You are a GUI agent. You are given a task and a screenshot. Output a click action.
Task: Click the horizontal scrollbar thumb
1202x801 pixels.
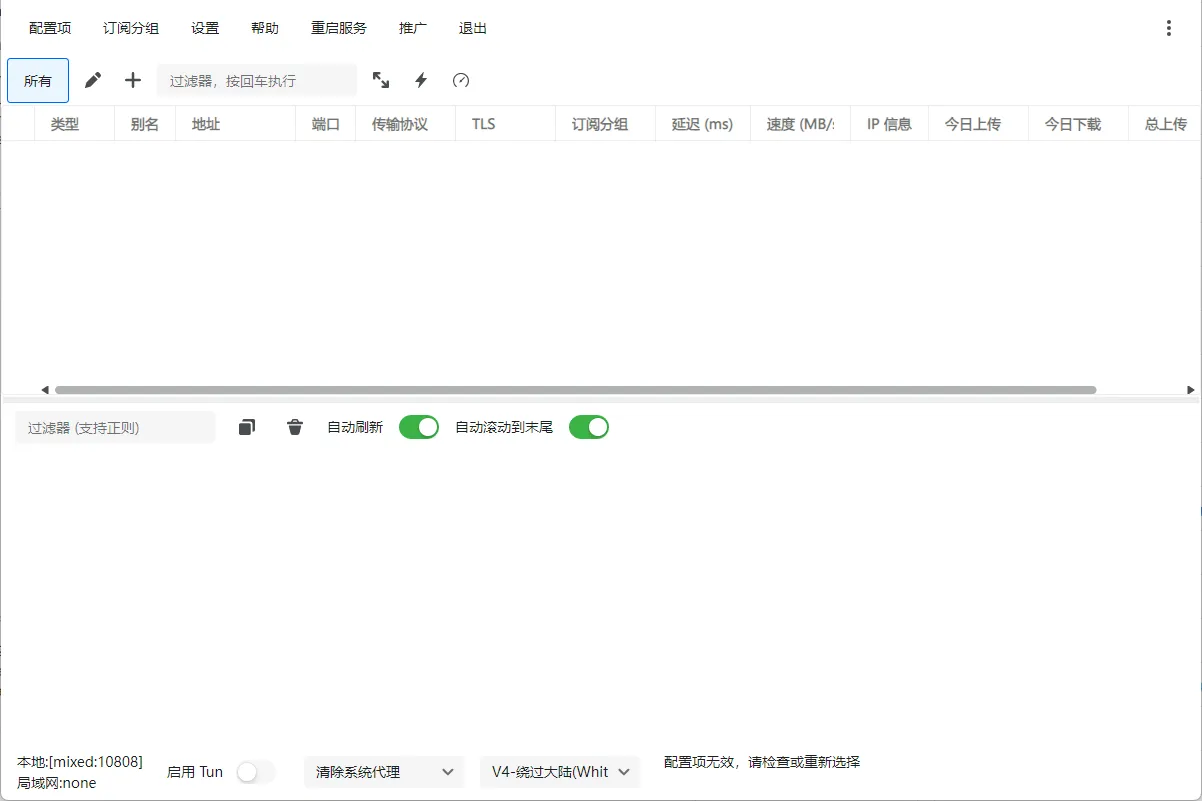[x=576, y=390]
